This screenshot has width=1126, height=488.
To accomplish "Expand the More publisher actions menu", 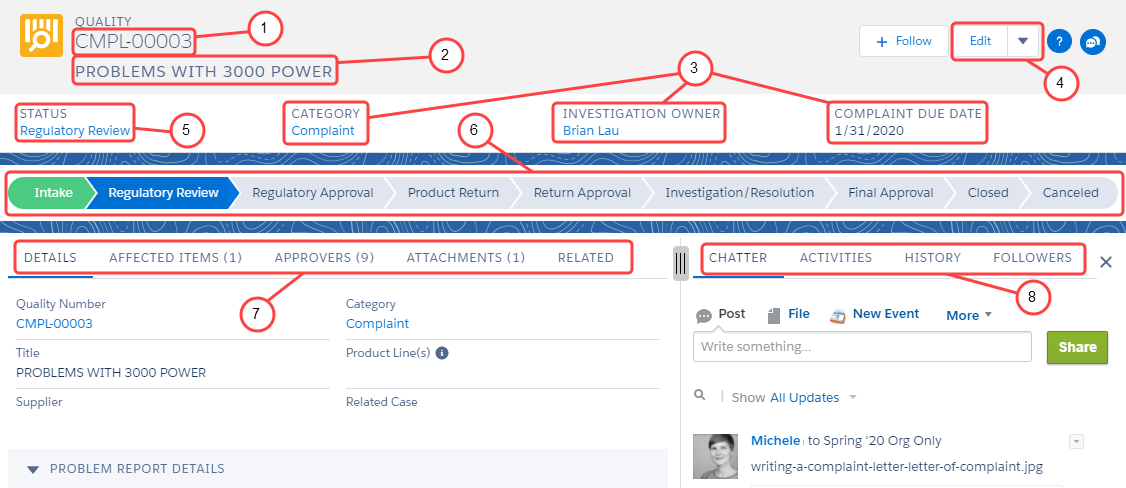I will tap(969, 315).
